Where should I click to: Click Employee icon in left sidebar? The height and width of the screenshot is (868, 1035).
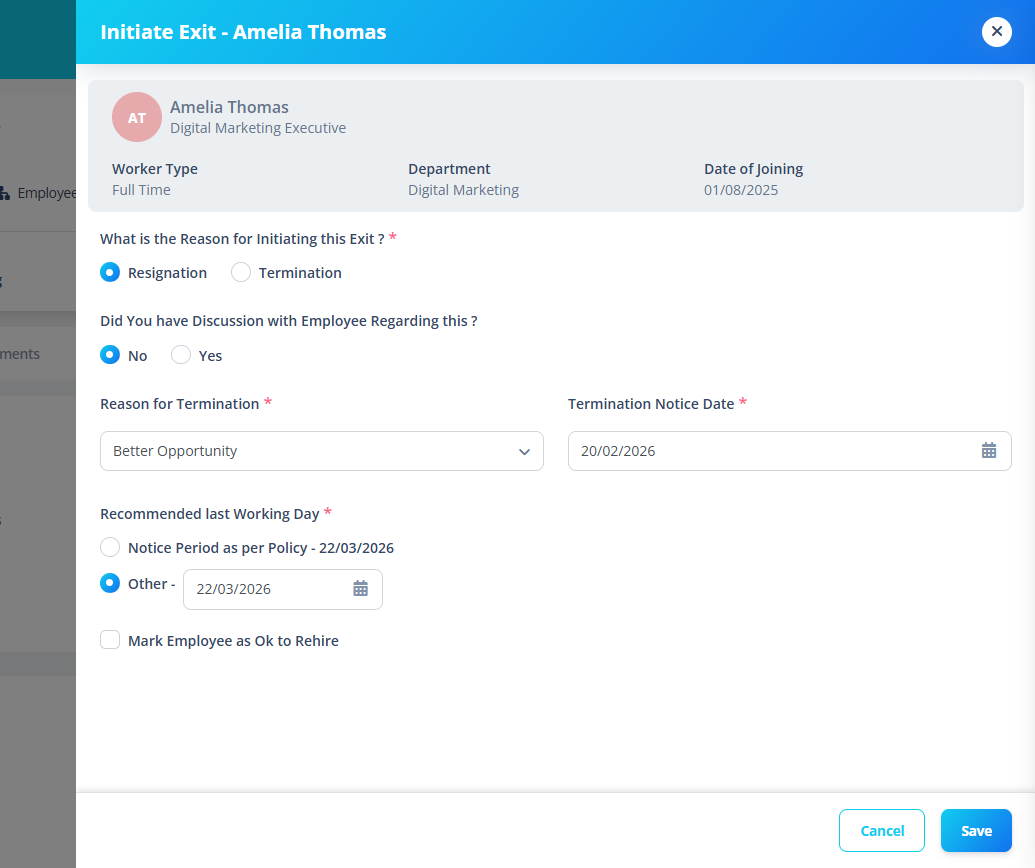[5, 193]
